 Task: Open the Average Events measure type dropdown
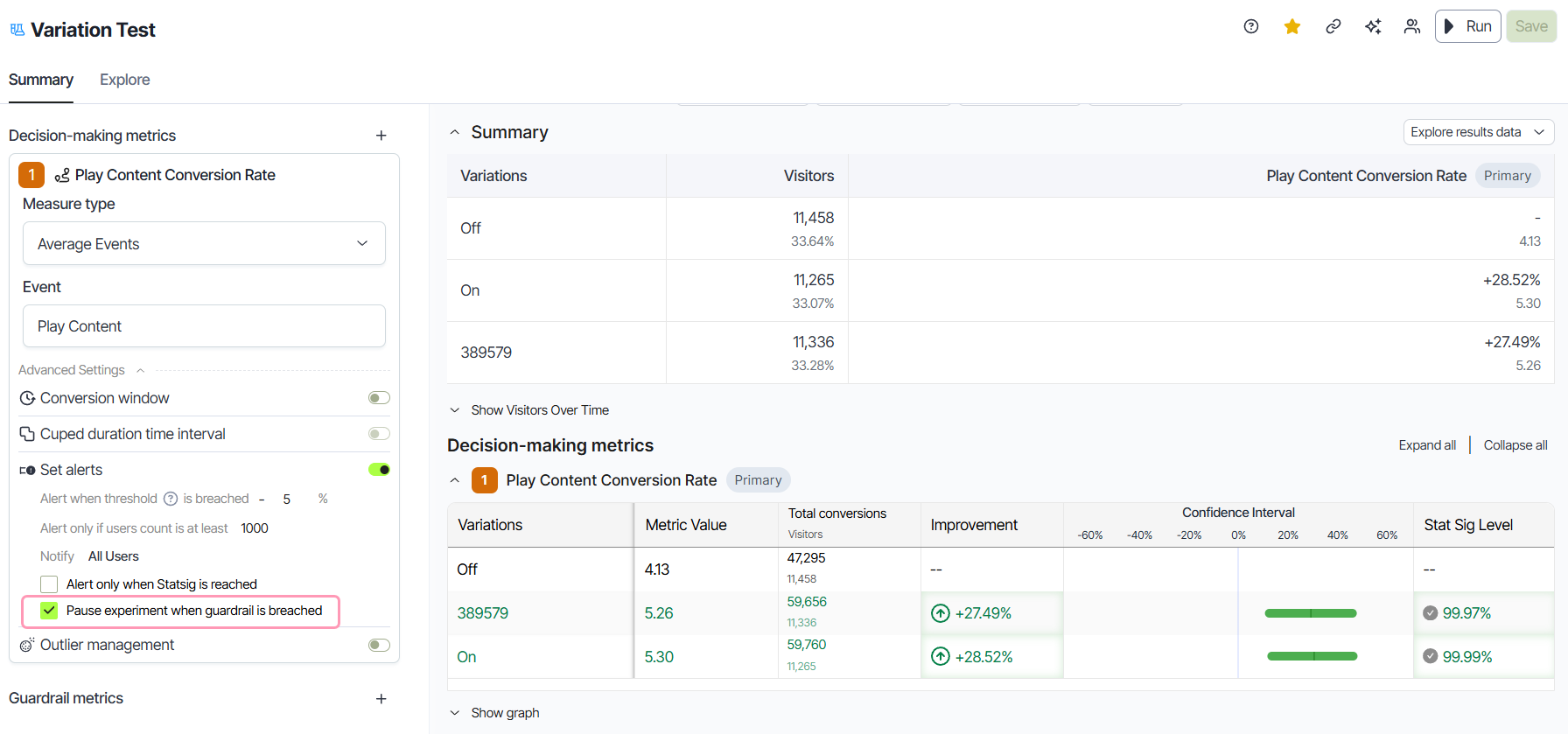click(x=204, y=243)
